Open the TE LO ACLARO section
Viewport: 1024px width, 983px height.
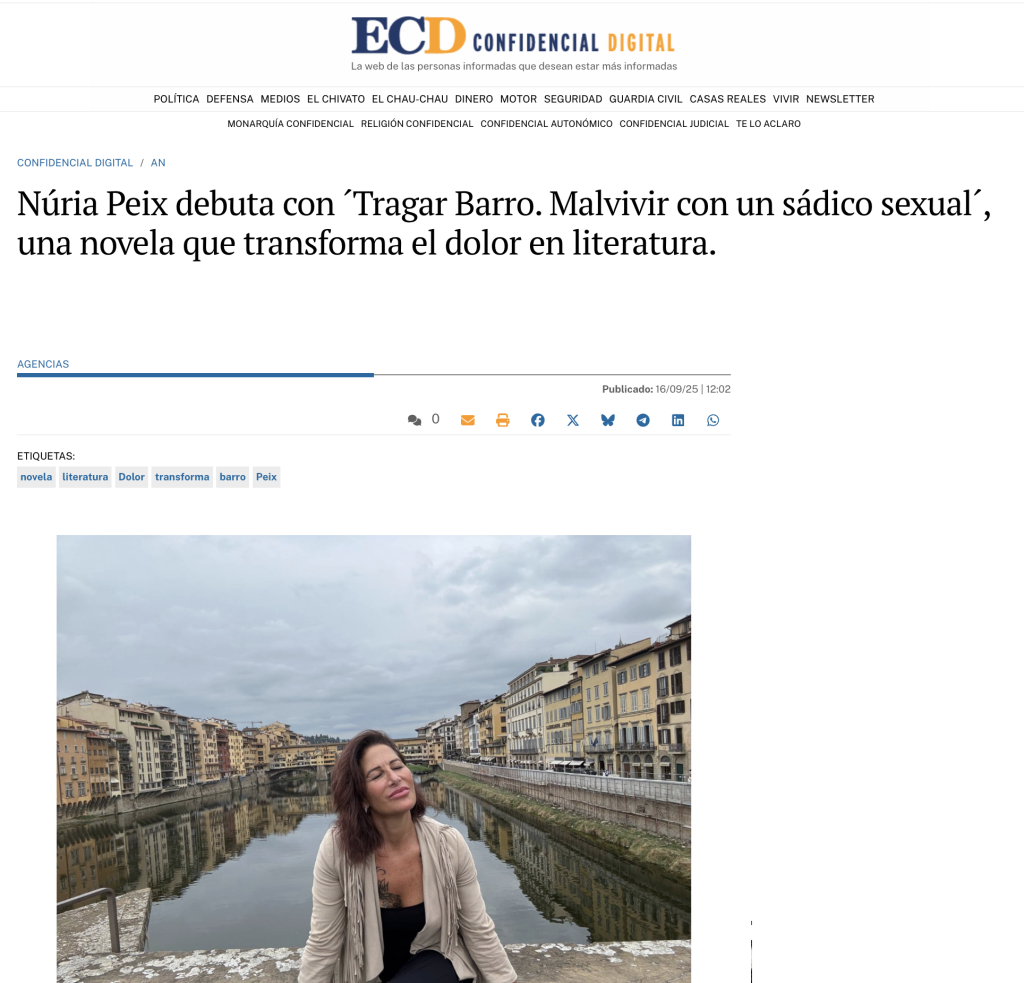coord(768,124)
